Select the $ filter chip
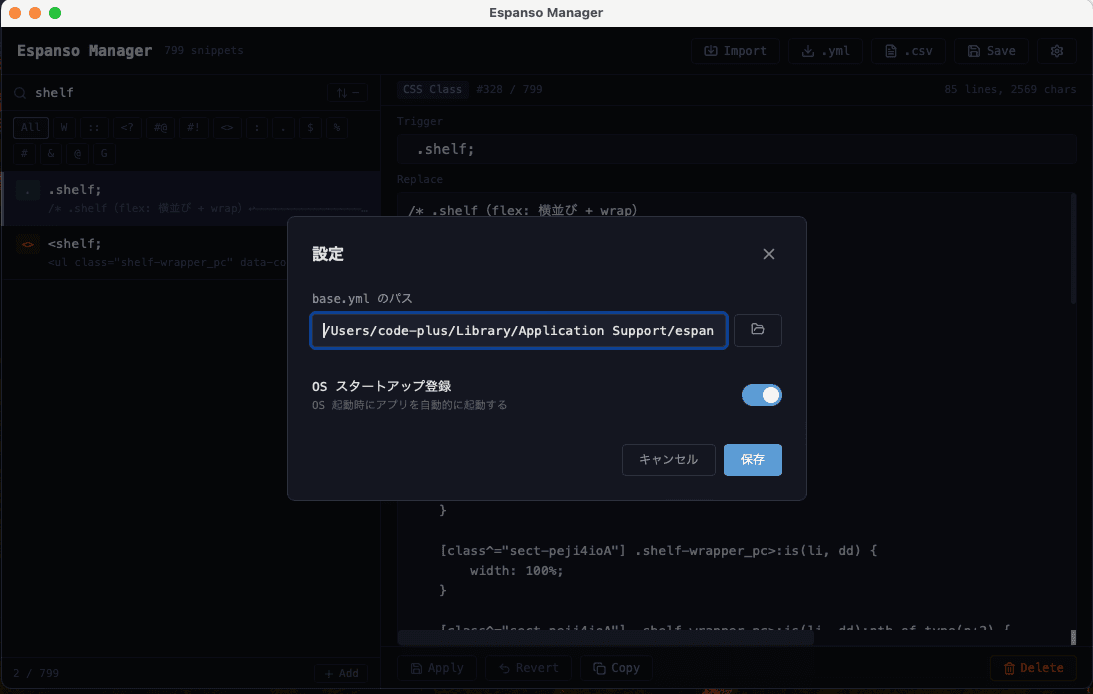The image size is (1093, 694). click(310, 128)
